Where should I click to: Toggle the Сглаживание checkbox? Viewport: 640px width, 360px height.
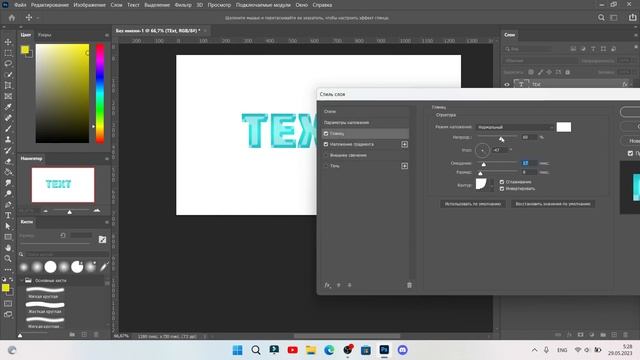click(502, 182)
